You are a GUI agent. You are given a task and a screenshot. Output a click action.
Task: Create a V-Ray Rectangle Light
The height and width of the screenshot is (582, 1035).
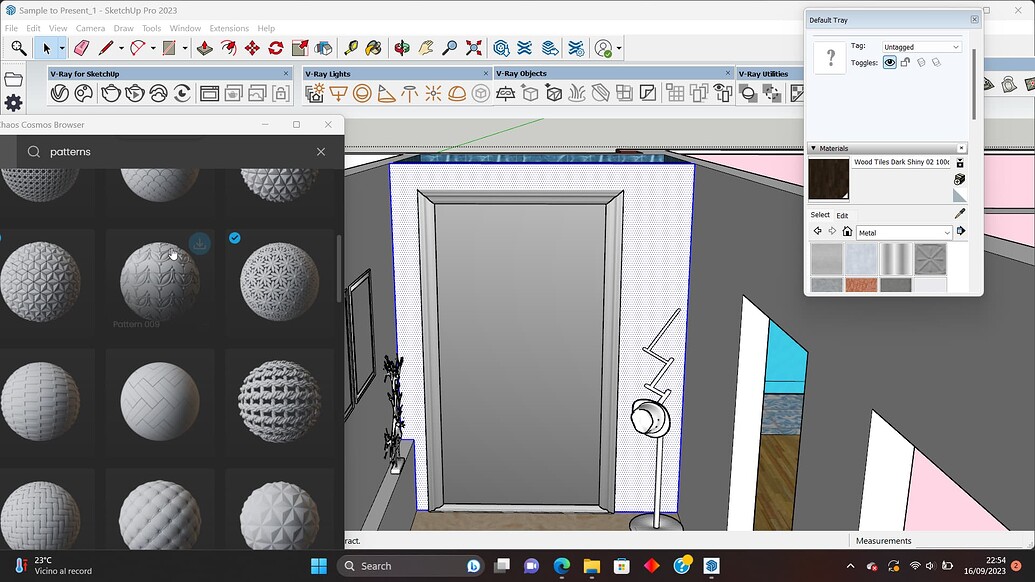coord(339,93)
